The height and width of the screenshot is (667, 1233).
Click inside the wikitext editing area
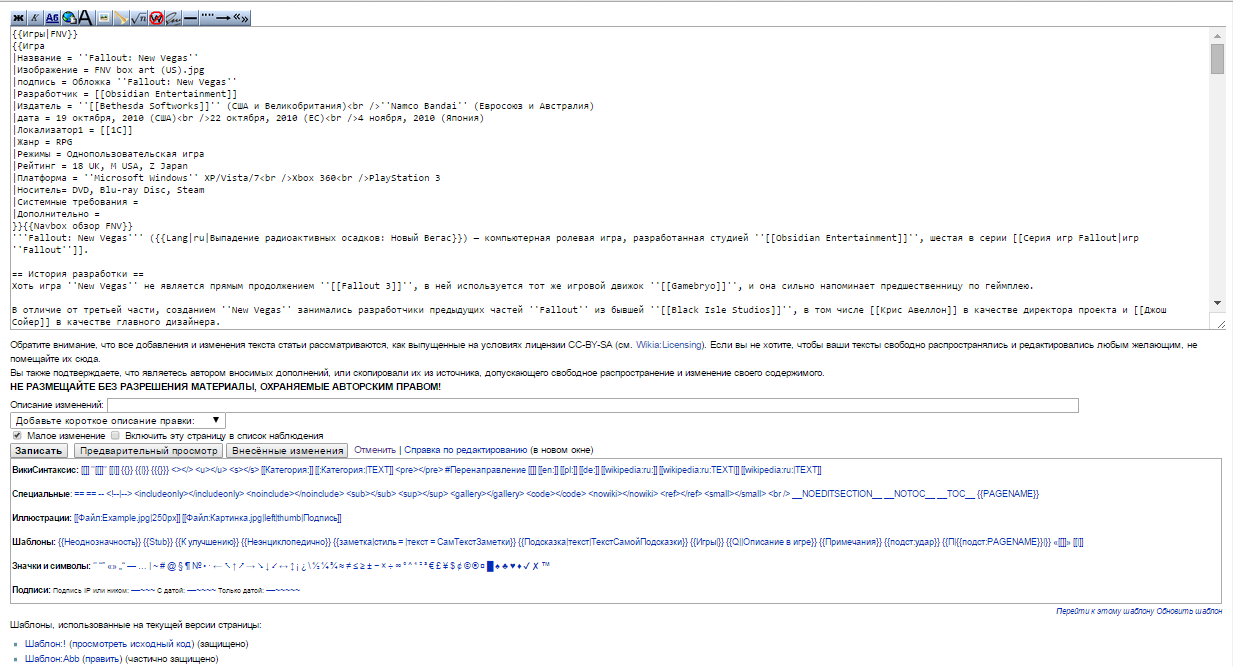(610, 178)
